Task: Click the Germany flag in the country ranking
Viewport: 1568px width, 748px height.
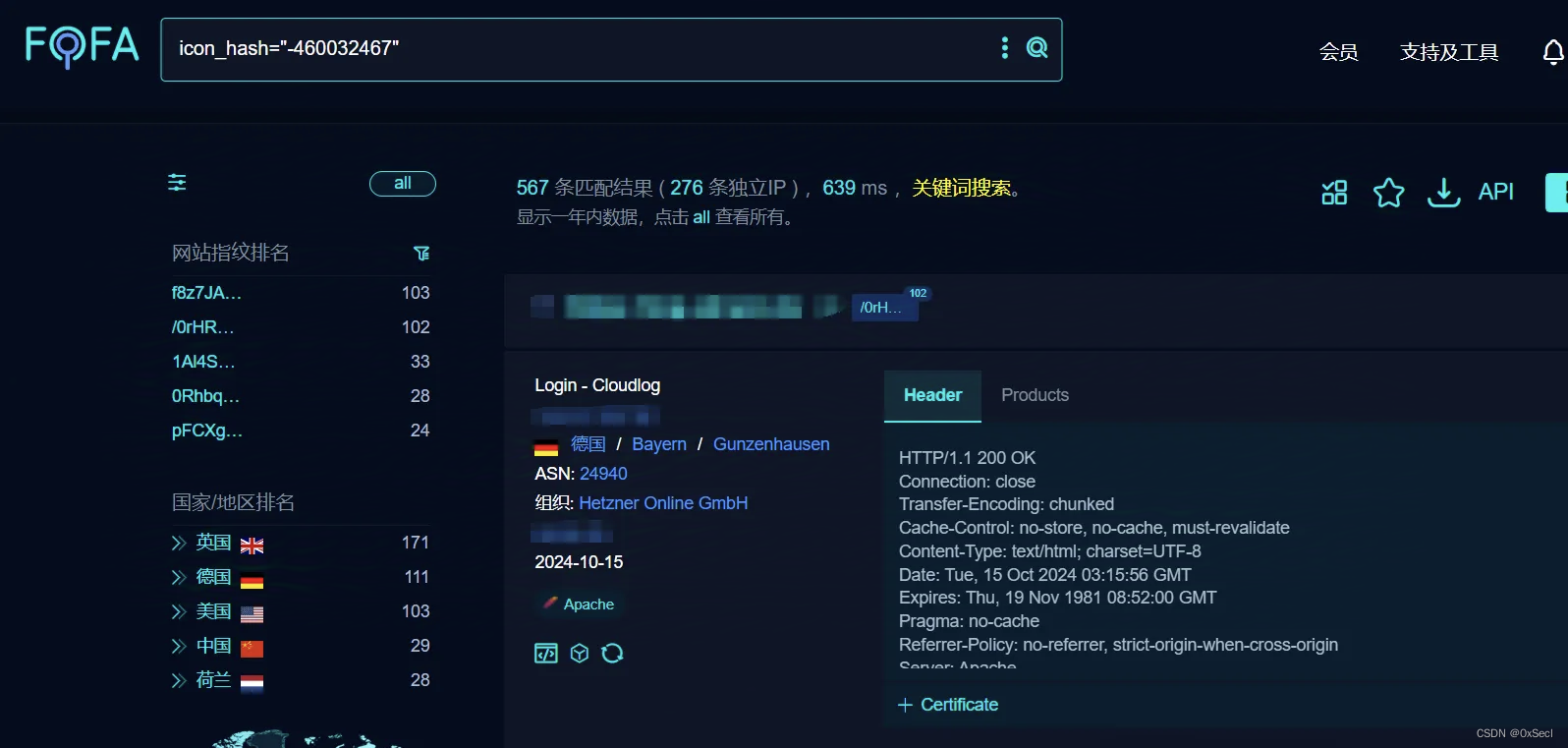Action: pos(252,580)
